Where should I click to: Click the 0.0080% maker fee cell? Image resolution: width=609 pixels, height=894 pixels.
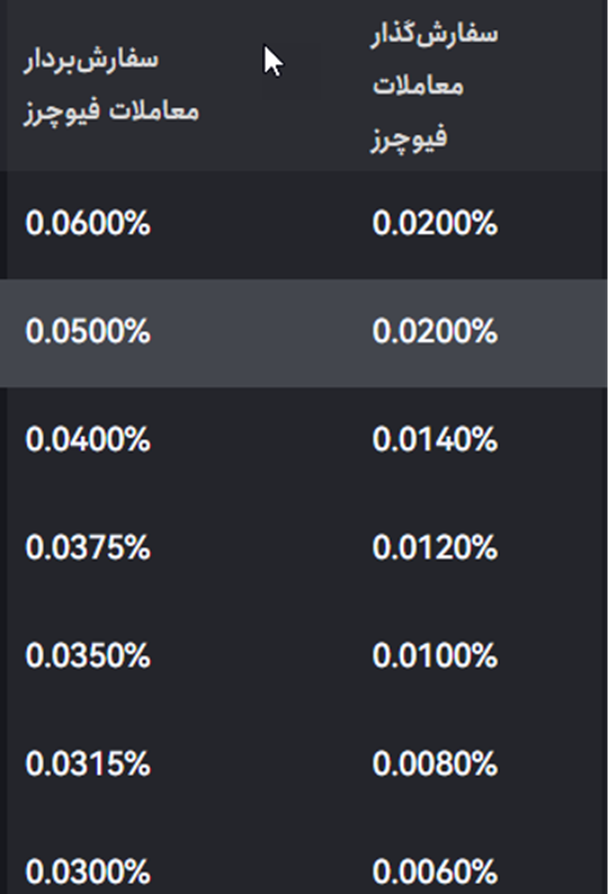[x=434, y=764]
